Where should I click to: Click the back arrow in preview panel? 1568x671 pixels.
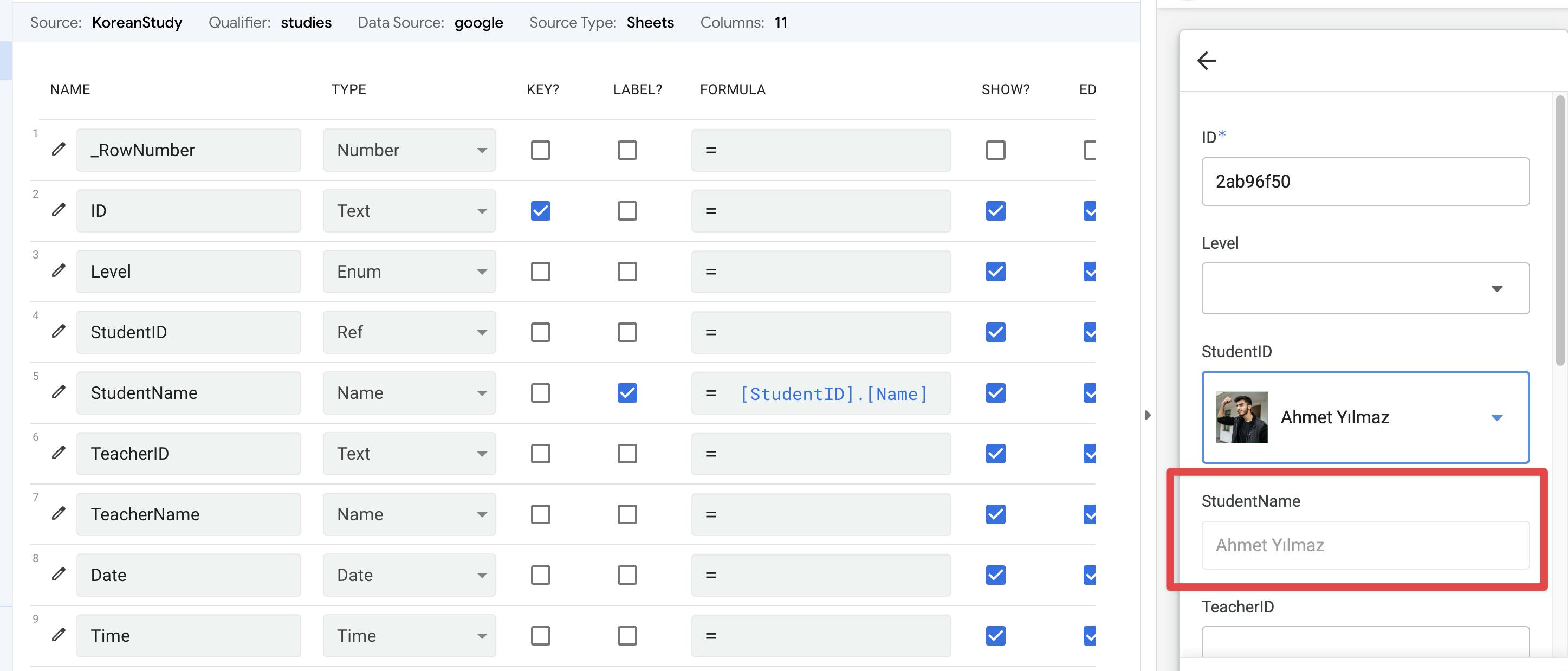coord(1207,60)
